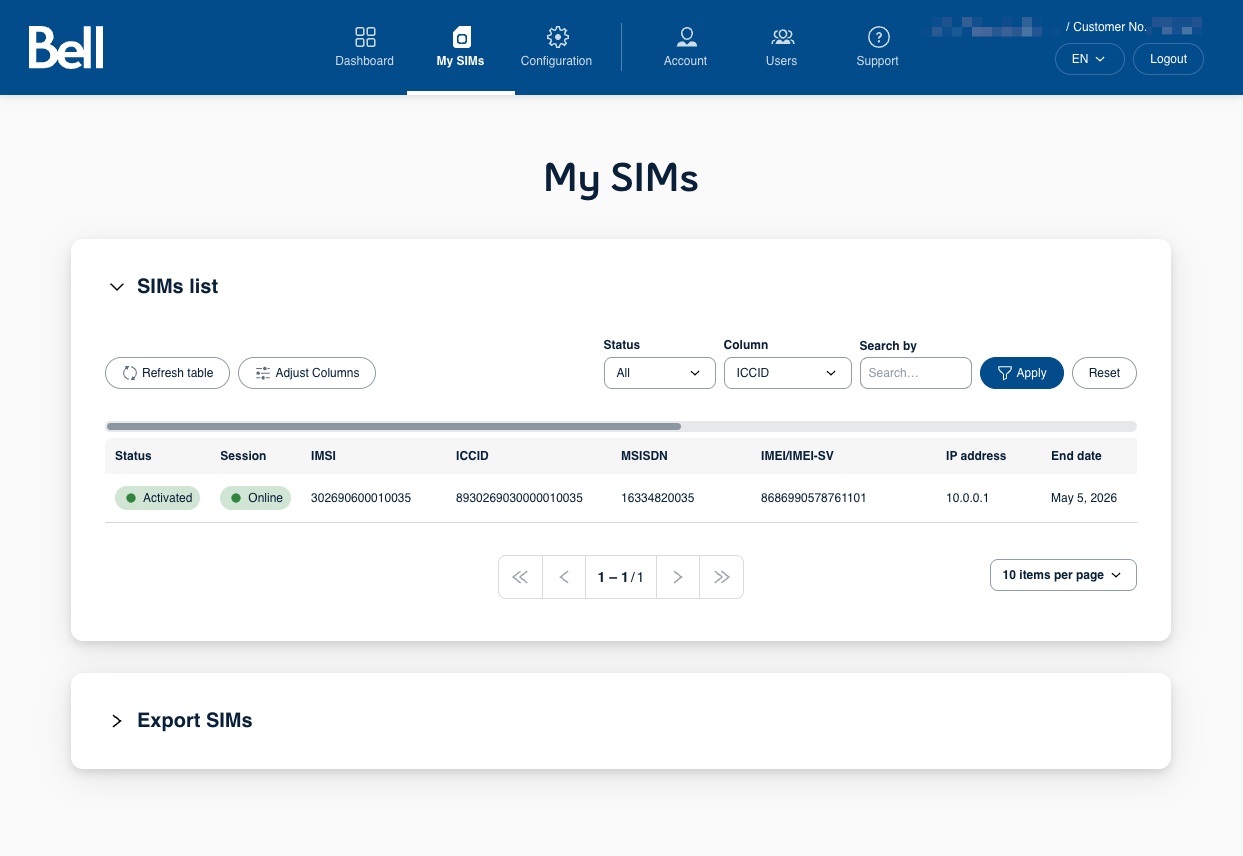Expand the Export SIMs section
The image size is (1243, 856).
(116, 720)
